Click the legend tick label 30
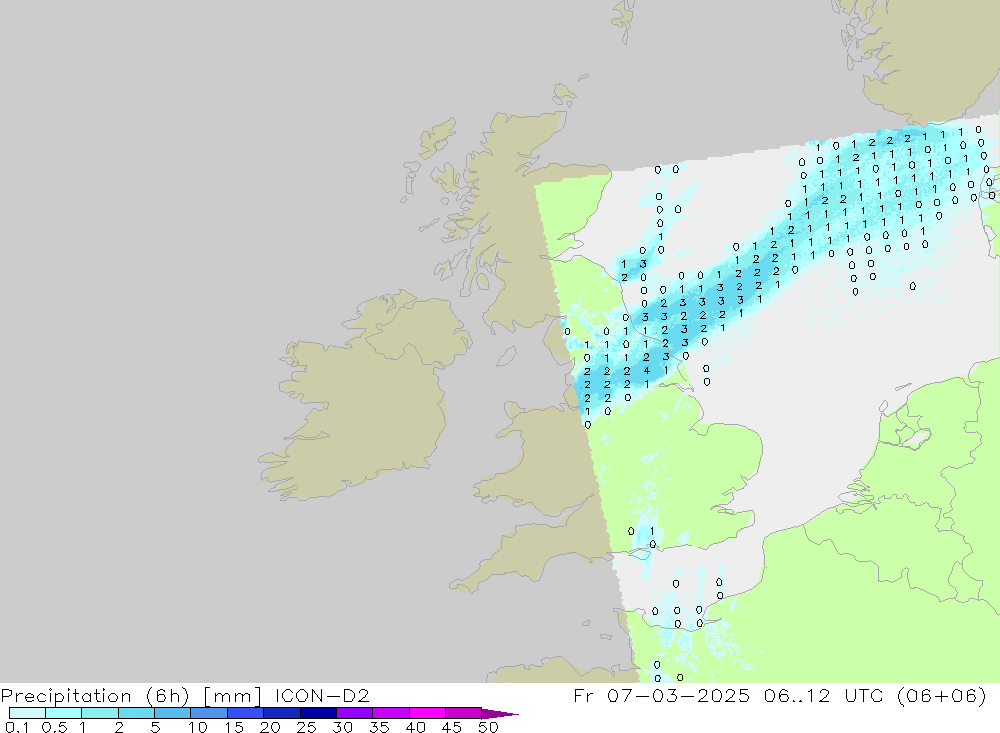The height and width of the screenshot is (733, 1000). [x=342, y=727]
